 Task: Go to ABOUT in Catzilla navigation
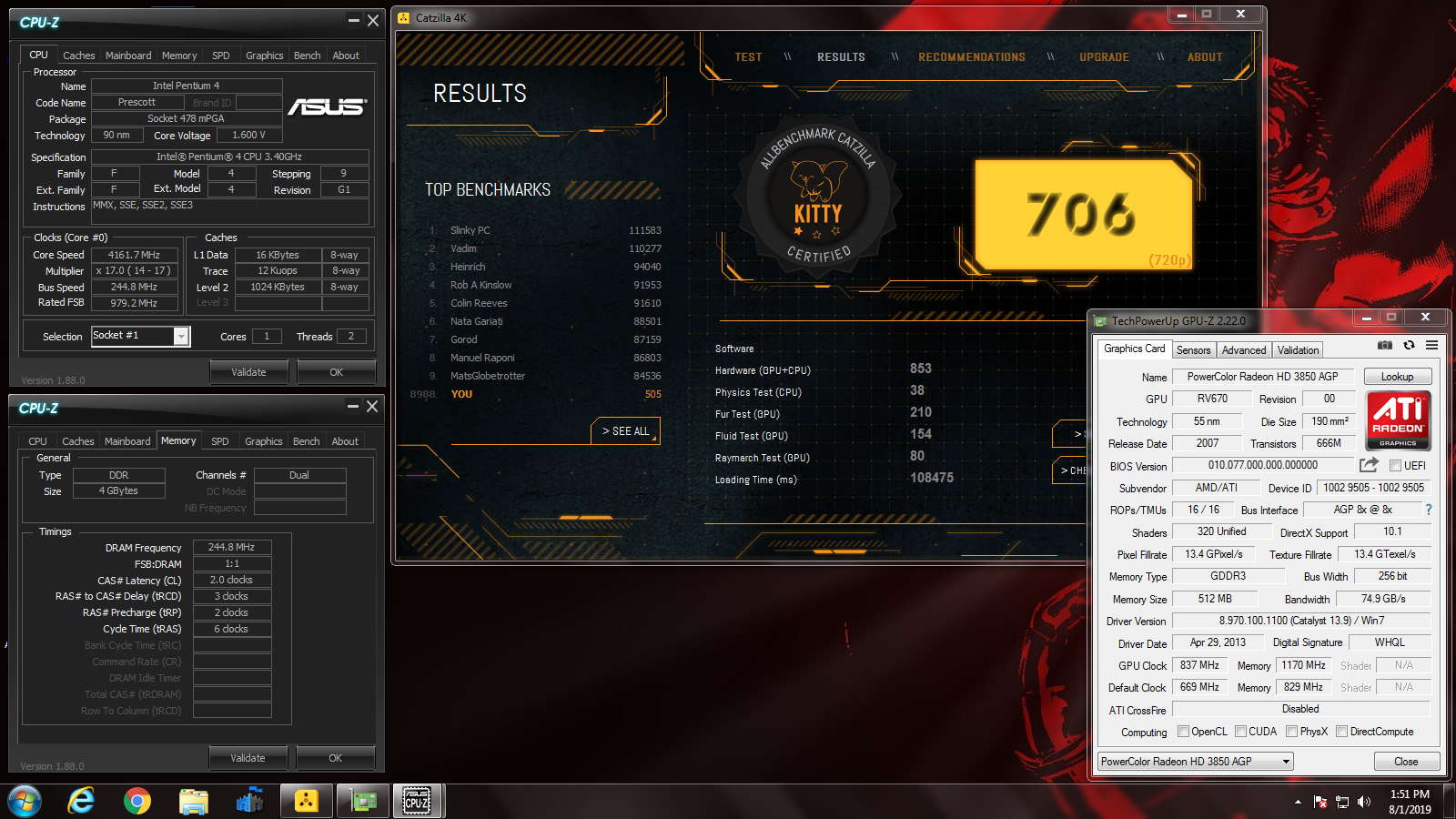1204,57
